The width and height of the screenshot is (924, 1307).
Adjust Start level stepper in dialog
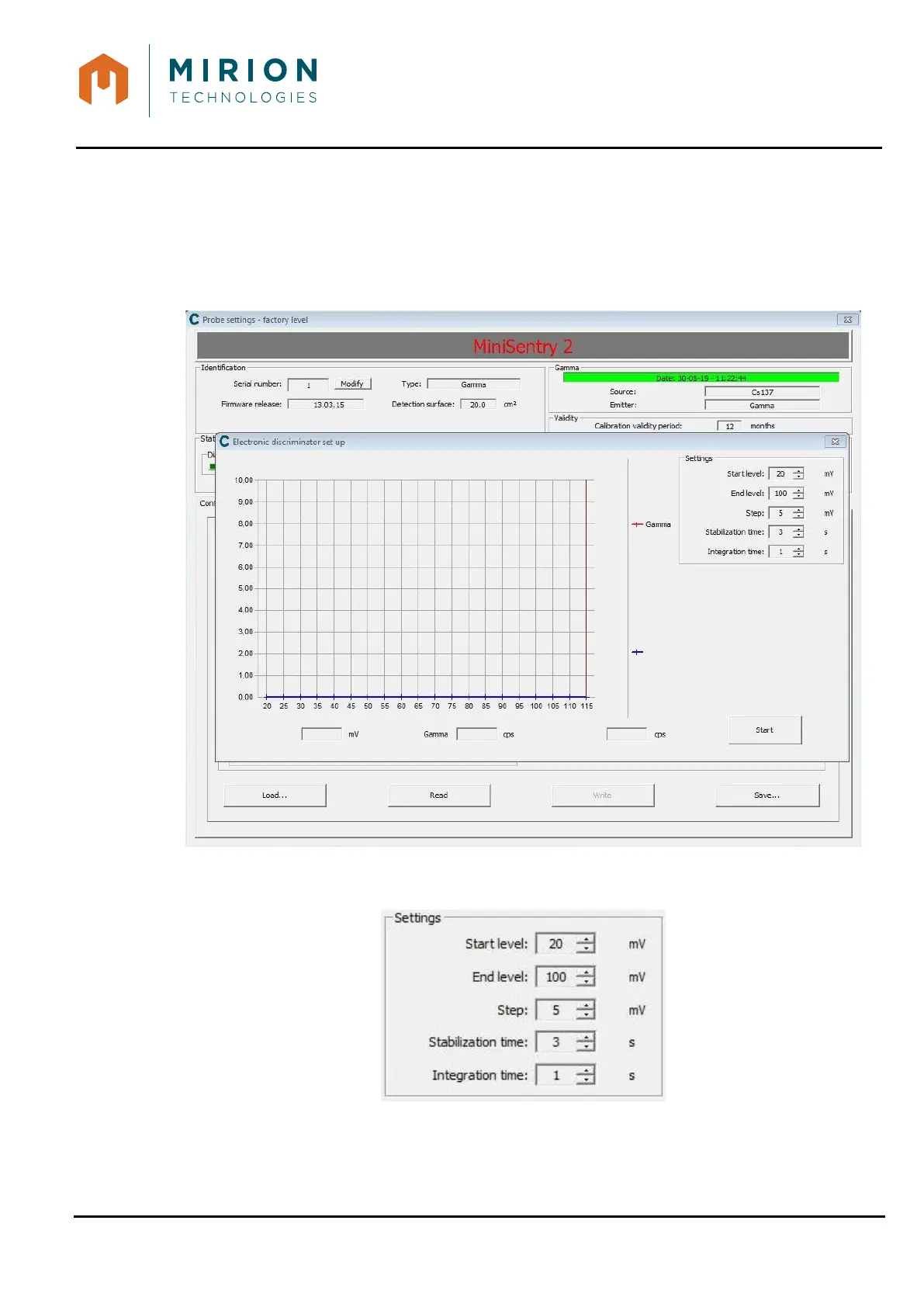(x=798, y=473)
